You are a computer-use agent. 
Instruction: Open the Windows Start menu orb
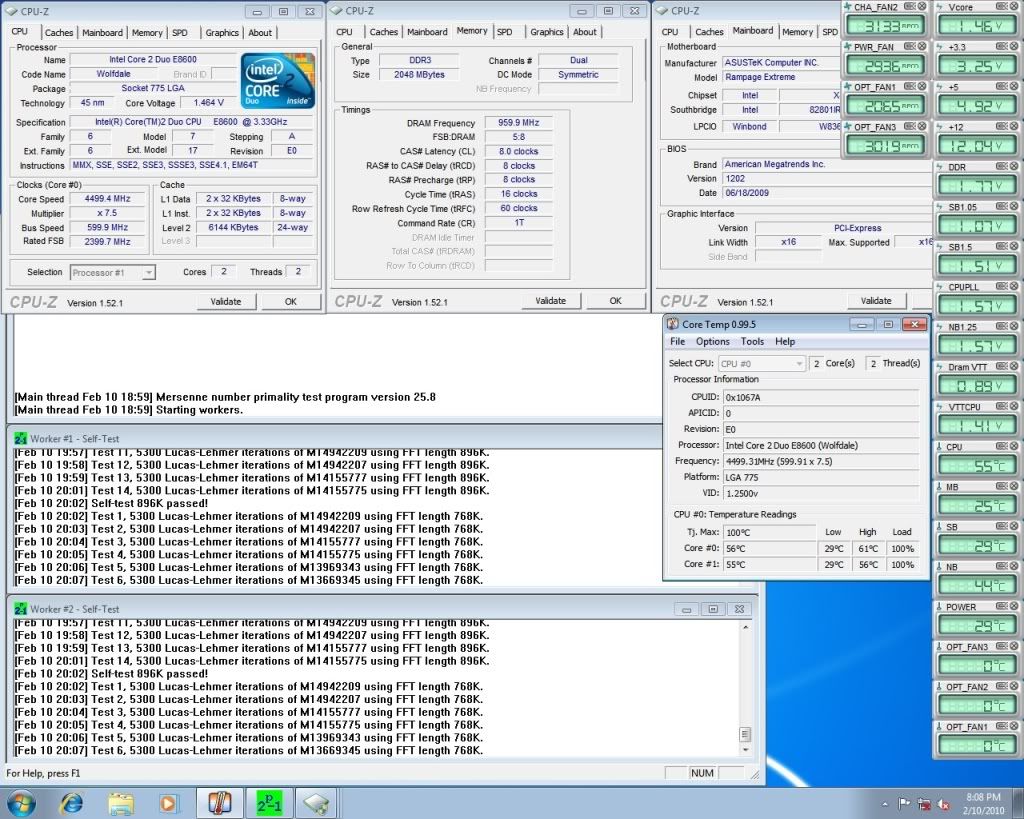point(21,803)
